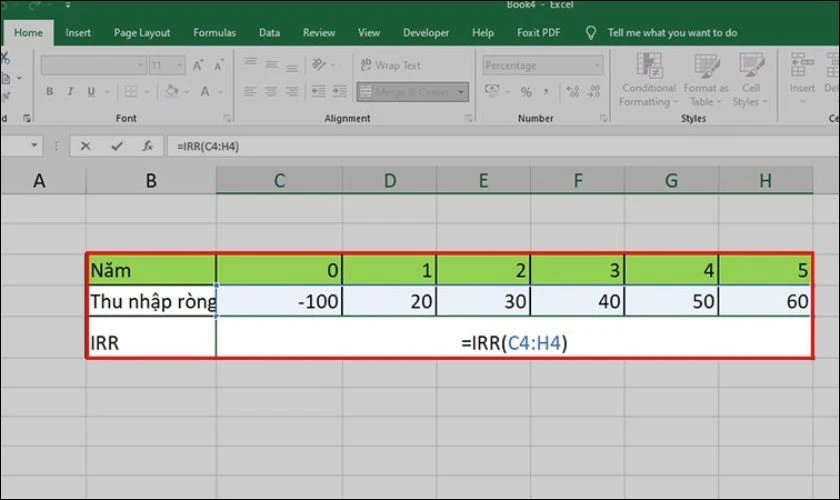Click Tell me what you want to do
The width and height of the screenshot is (840, 500).
[672, 33]
